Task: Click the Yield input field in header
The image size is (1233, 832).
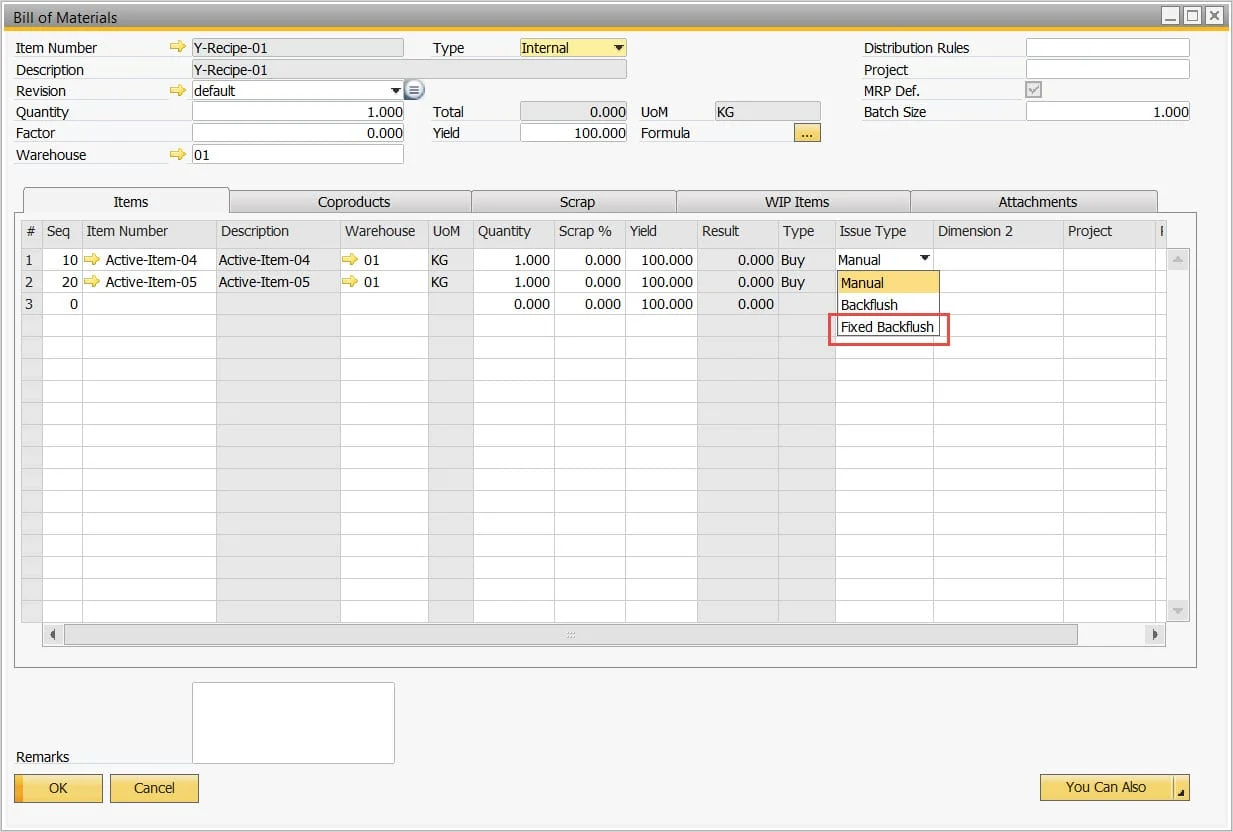Action: (x=574, y=133)
